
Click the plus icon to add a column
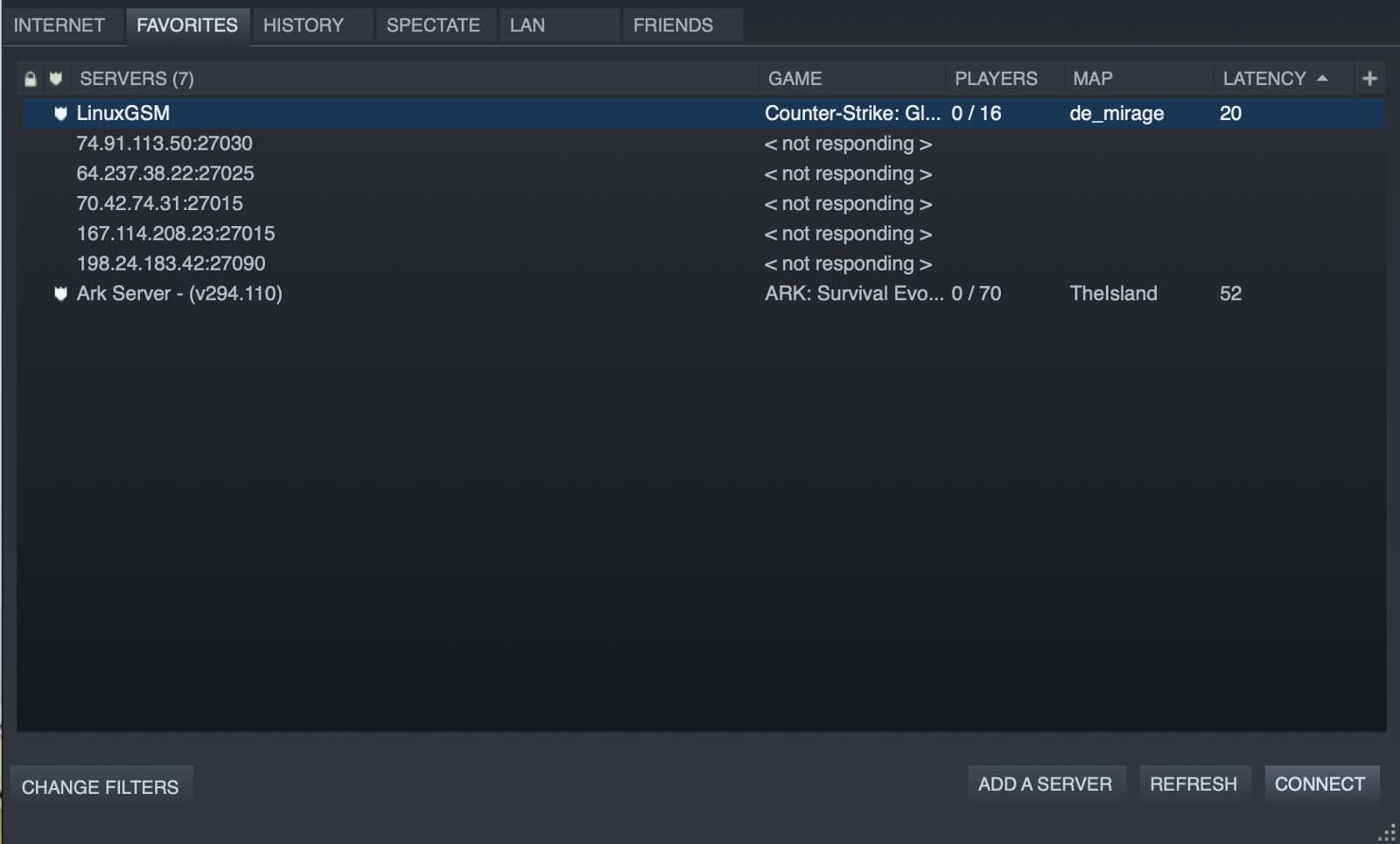point(1369,78)
